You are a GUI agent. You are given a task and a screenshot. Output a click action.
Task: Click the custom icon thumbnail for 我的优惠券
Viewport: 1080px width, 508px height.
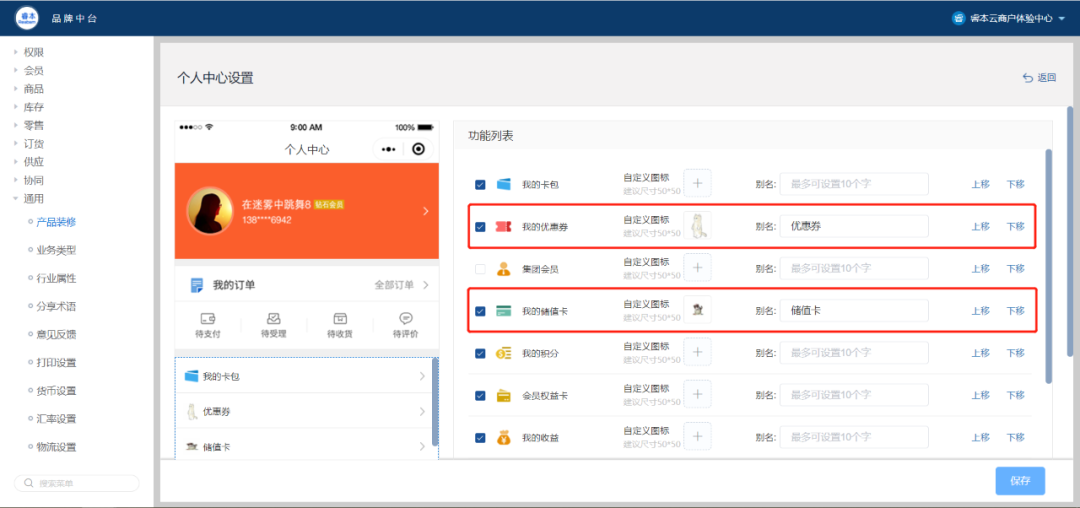click(x=697, y=225)
